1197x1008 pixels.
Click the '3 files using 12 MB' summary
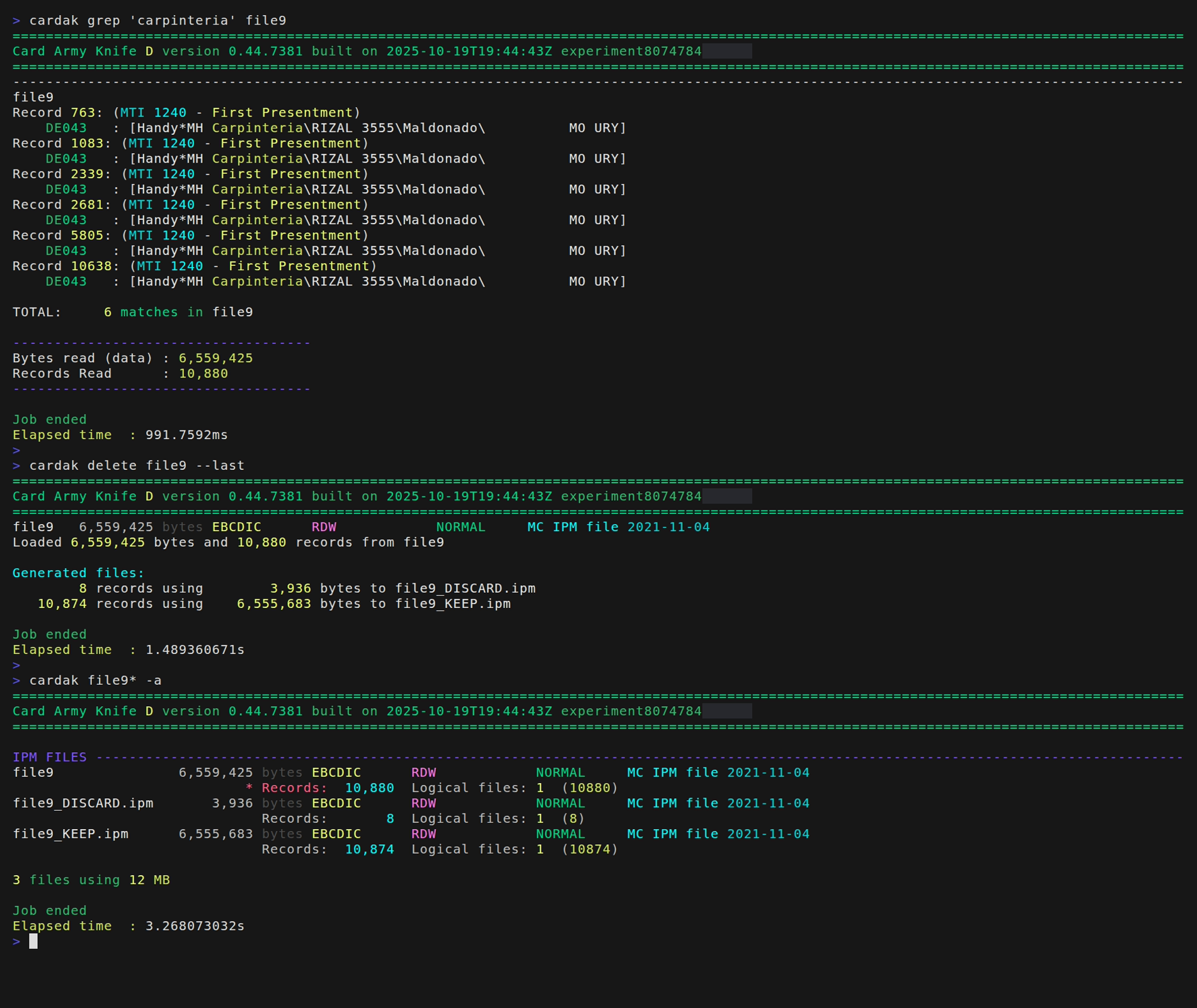(91, 880)
